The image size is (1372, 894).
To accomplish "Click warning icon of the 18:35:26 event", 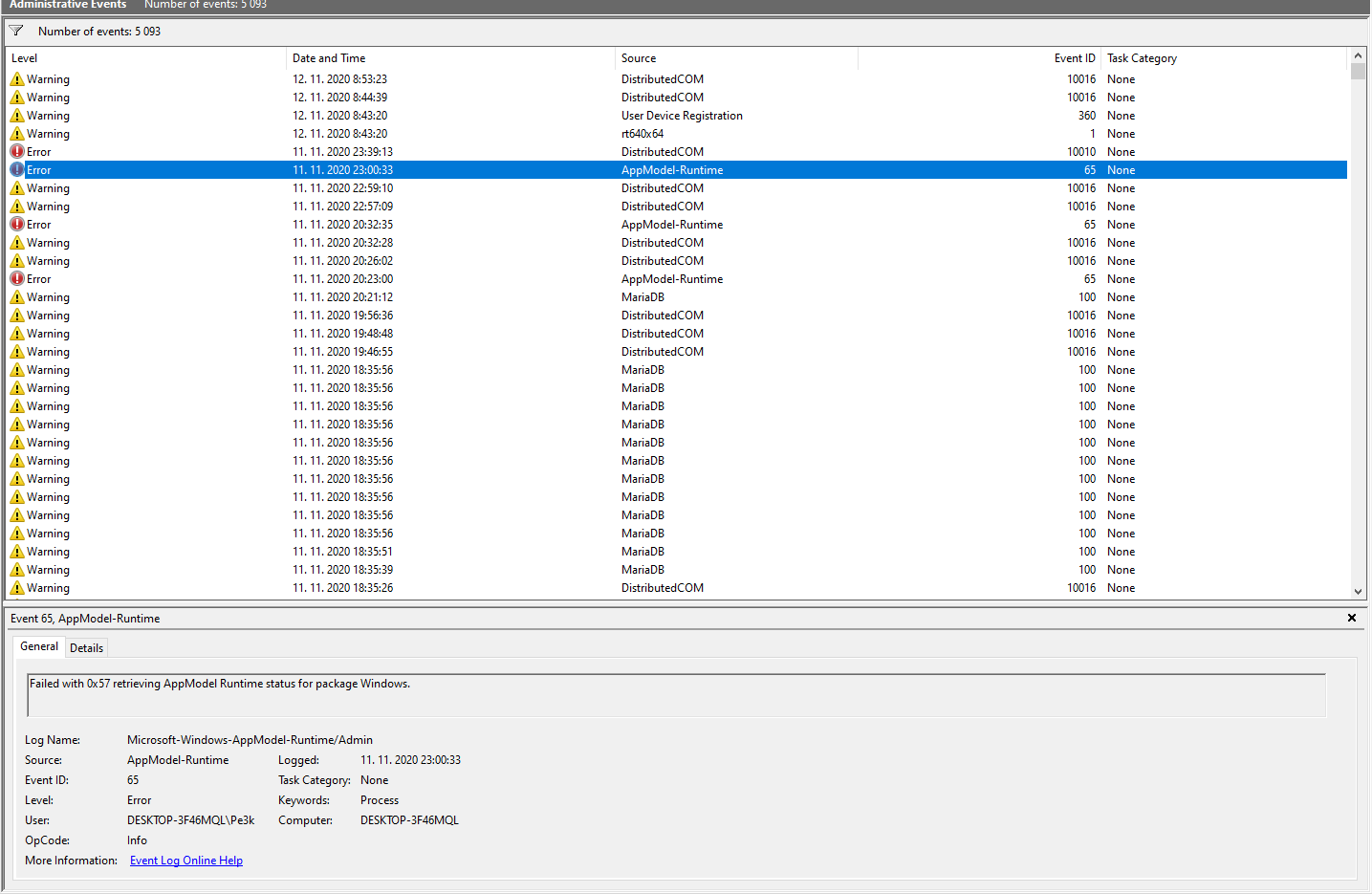I will (x=17, y=588).
